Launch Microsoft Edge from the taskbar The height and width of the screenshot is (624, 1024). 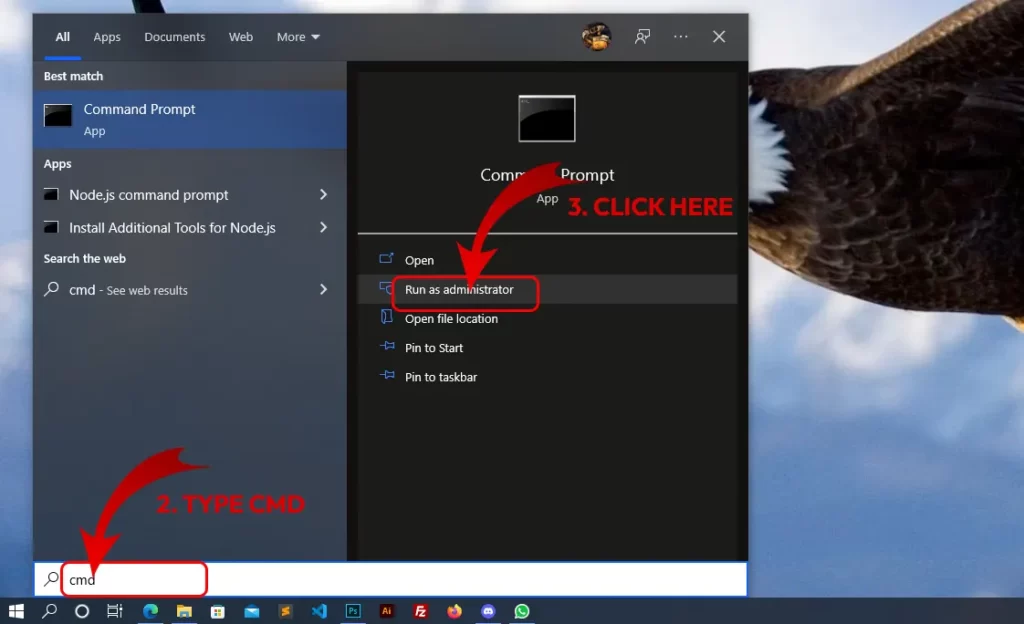click(x=150, y=611)
